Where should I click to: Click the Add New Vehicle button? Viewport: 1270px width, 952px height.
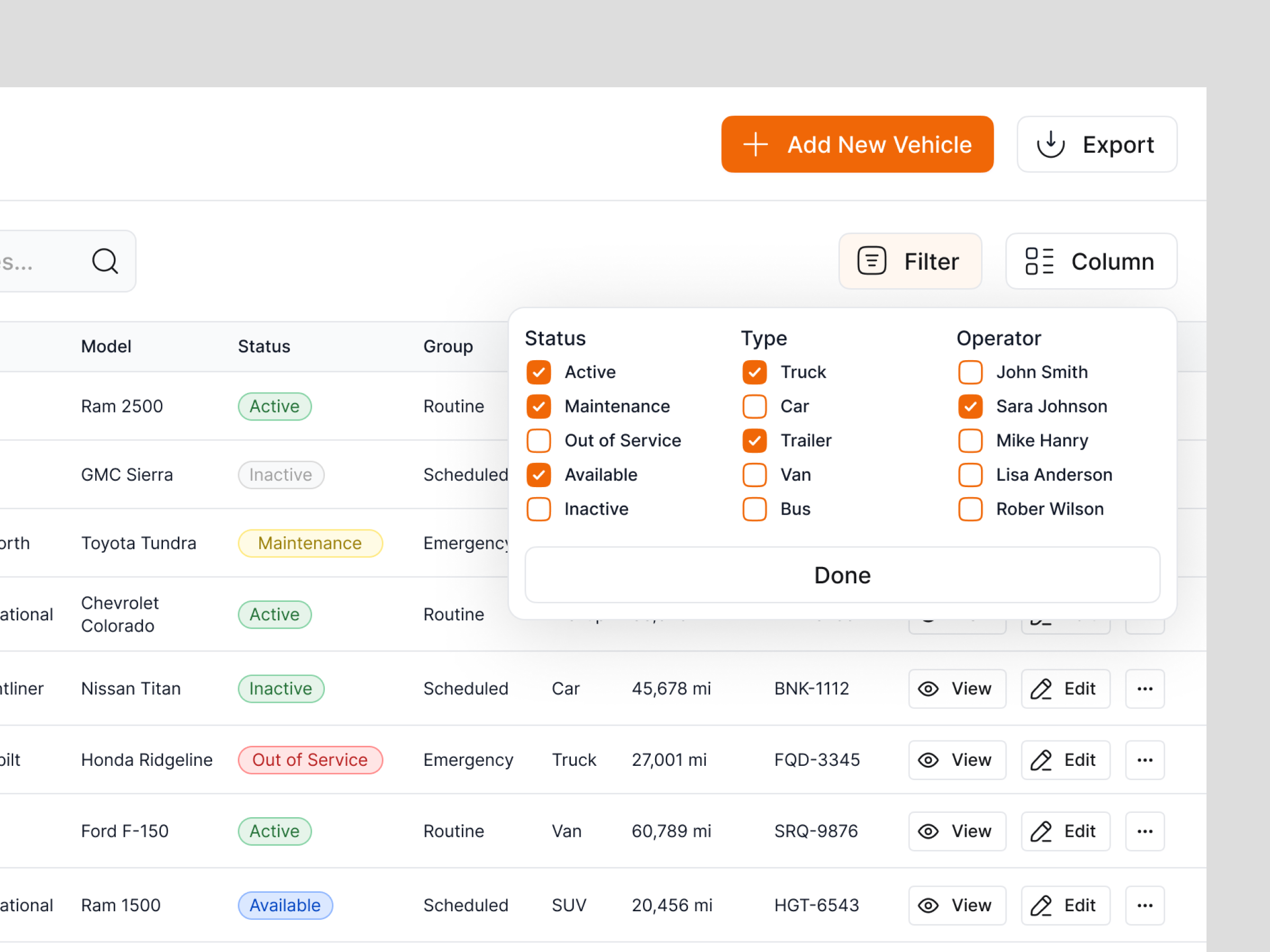click(857, 144)
